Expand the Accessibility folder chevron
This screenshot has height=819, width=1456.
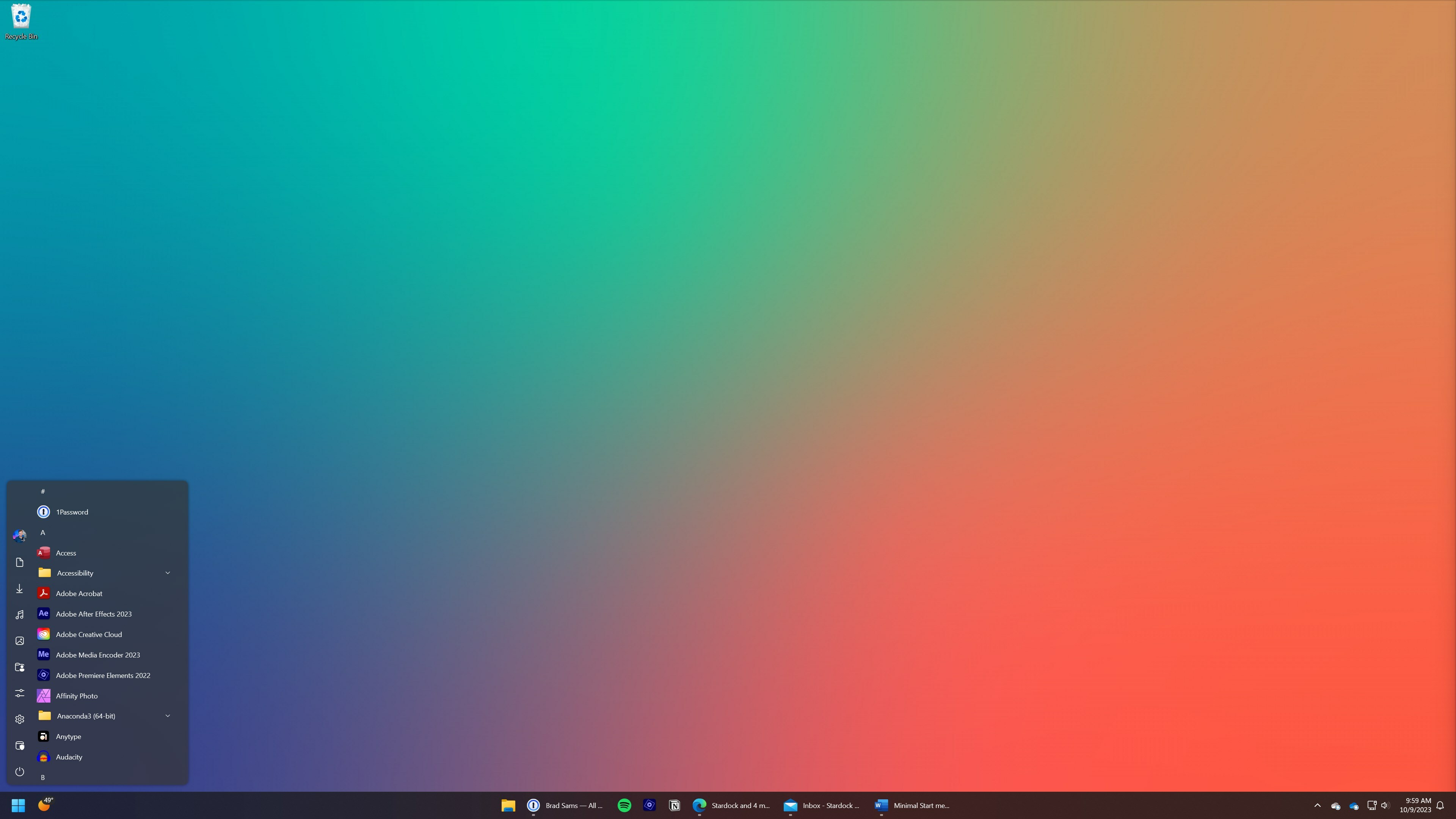[167, 573]
